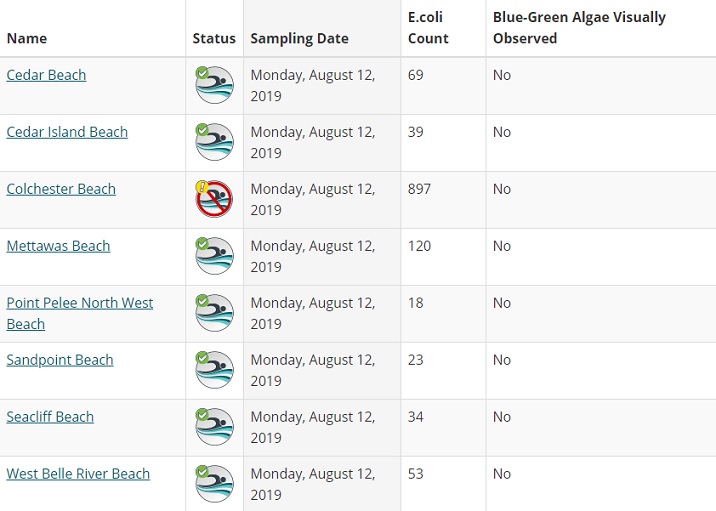This screenshot has height=511, width=716.
Task: Follow the Mettawas Beach link
Action: point(58,246)
